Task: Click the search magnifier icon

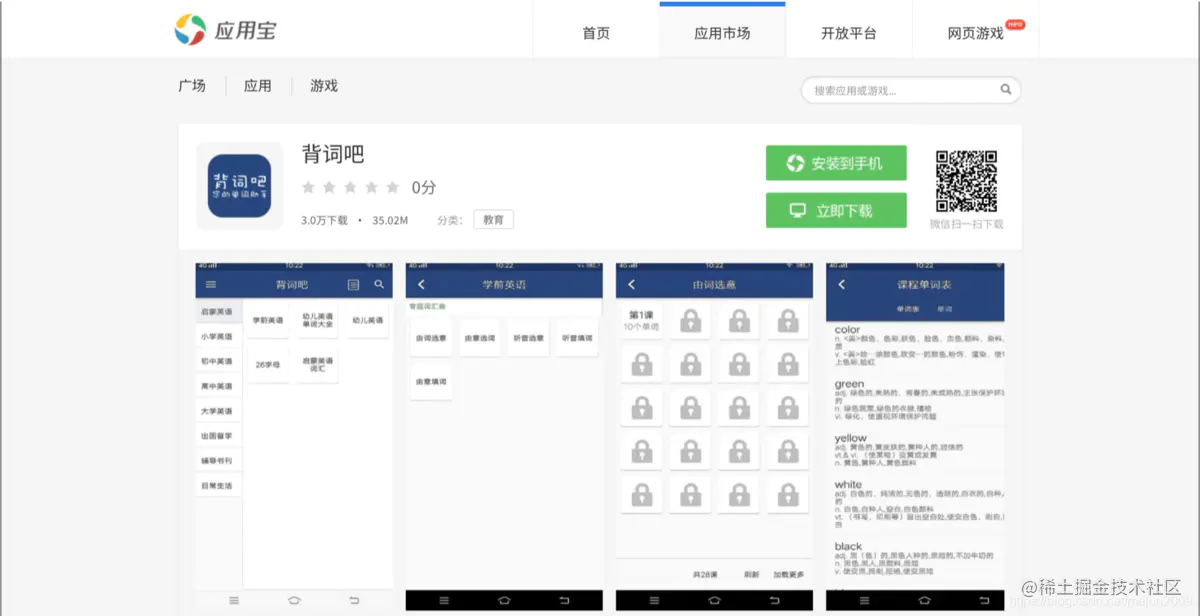Action: (x=1006, y=90)
